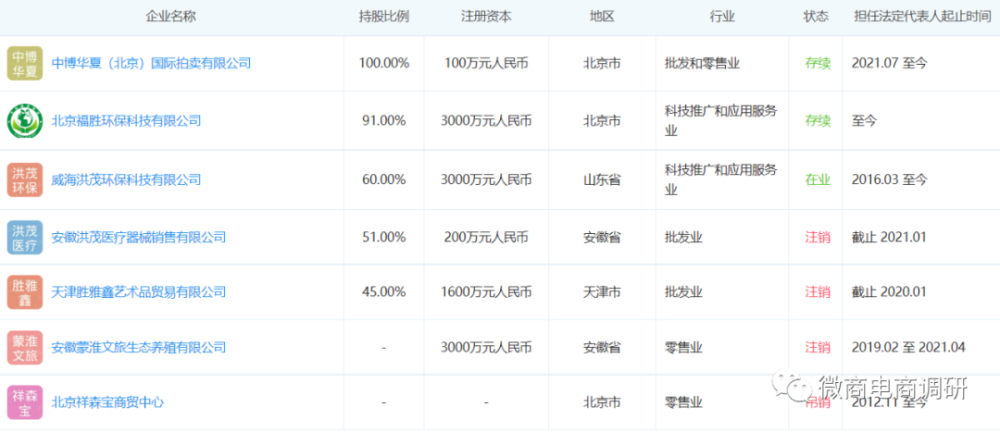This screenshot has width=1000, height=432.
Task: Click the 胜雅鑫 orange logo icon
Action: (25, 292)
